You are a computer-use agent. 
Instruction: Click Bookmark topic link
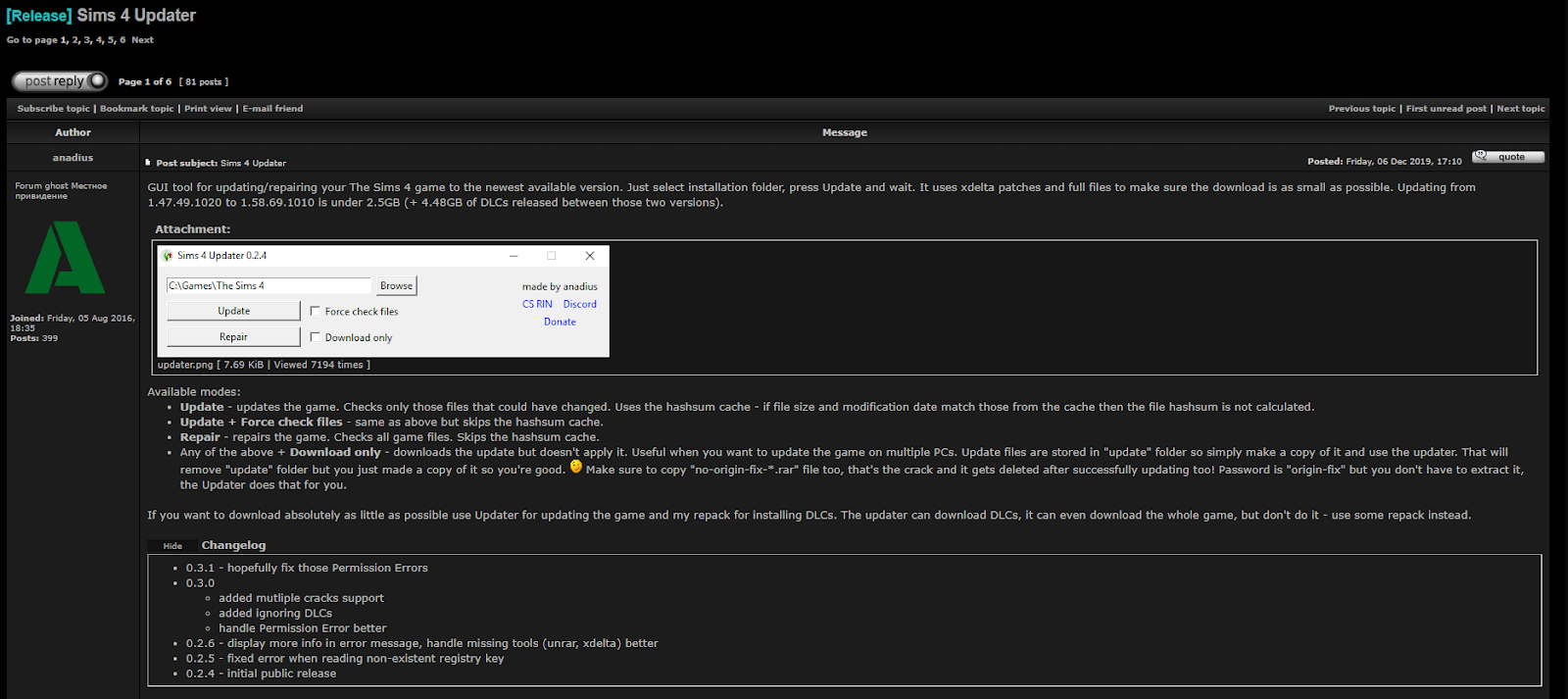pos(136,109)
